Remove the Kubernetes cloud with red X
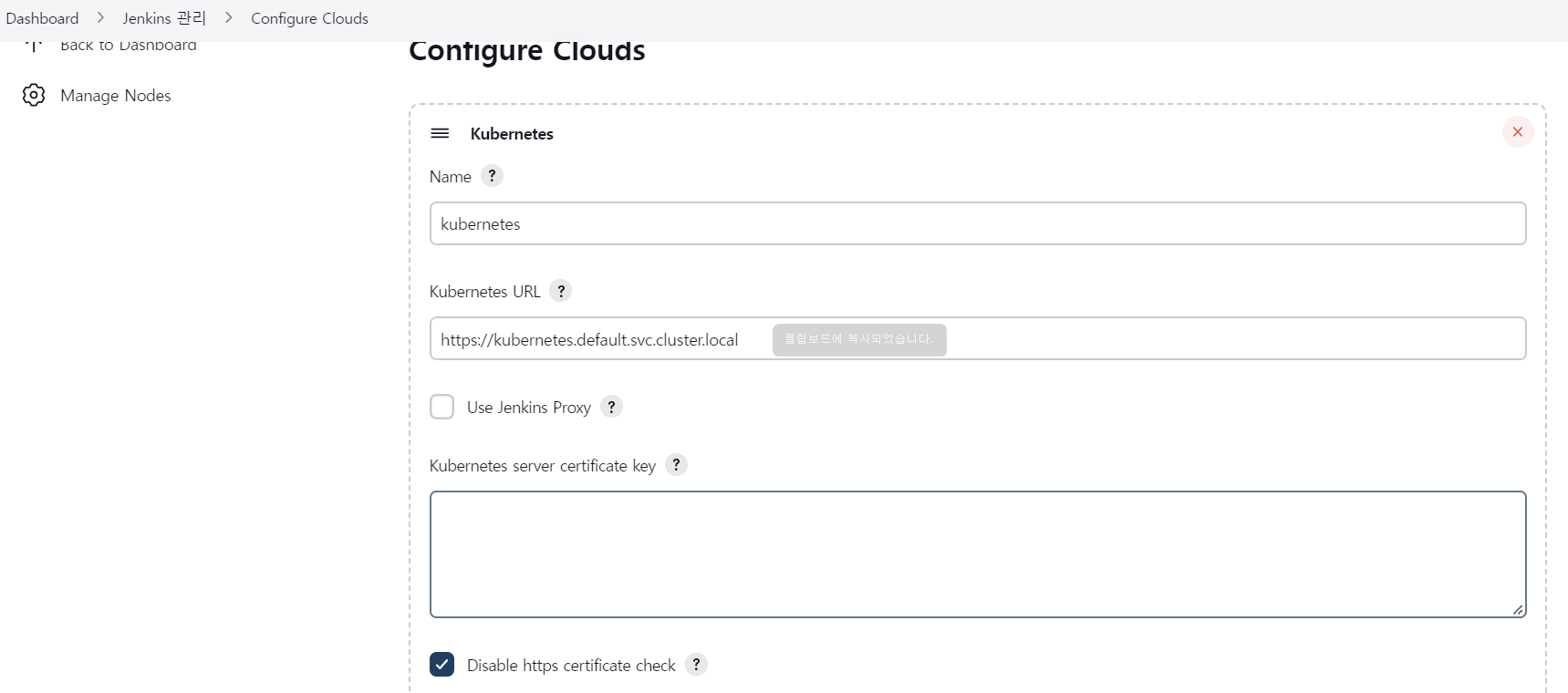1568x693 pixels. coord(1518,132)
